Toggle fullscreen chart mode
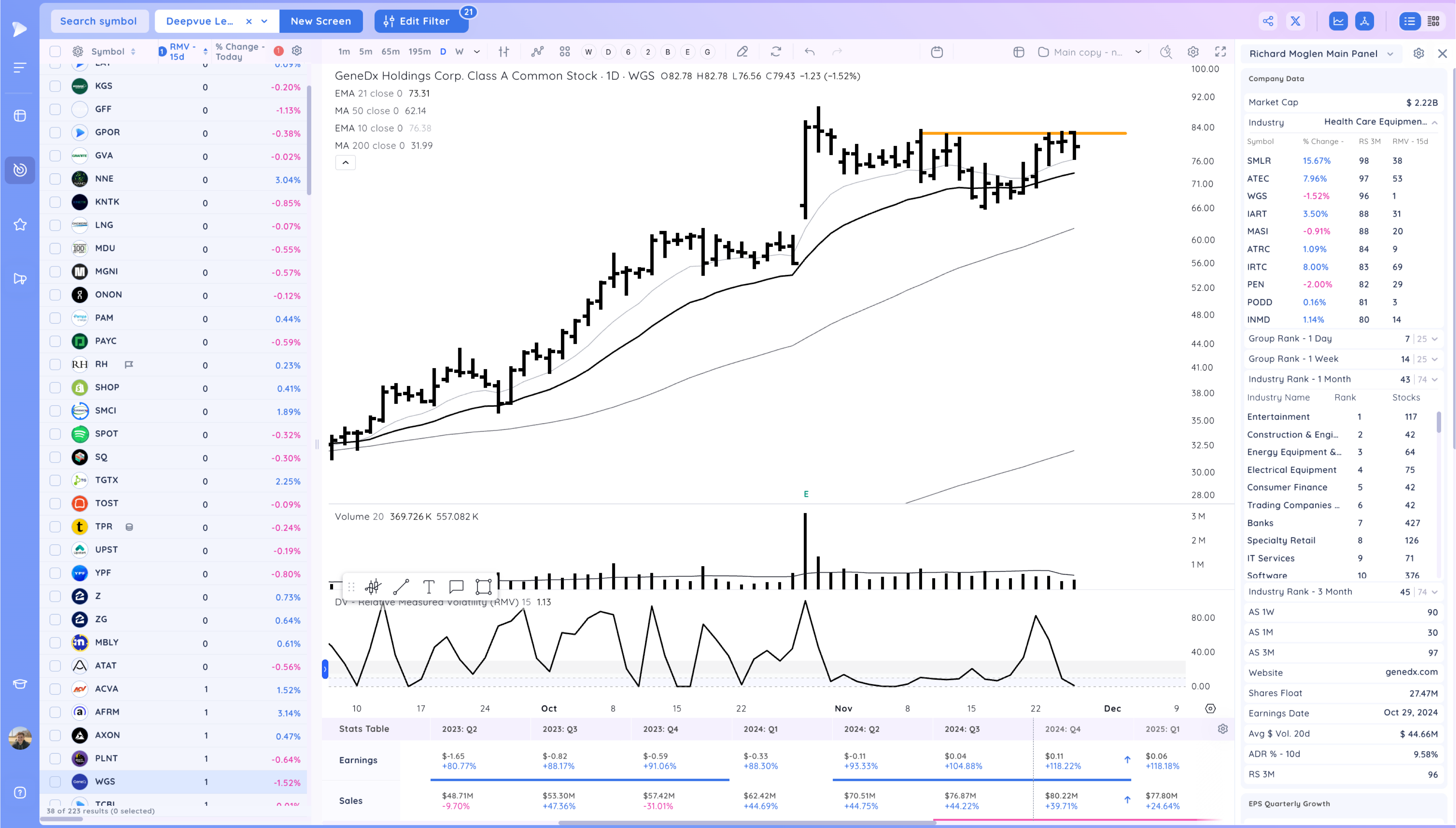The image size is (1456, 828). (x=1220, y=52)
